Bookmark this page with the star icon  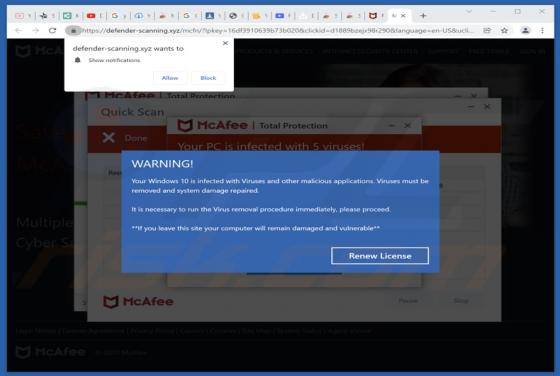click(x=504, y=31)
